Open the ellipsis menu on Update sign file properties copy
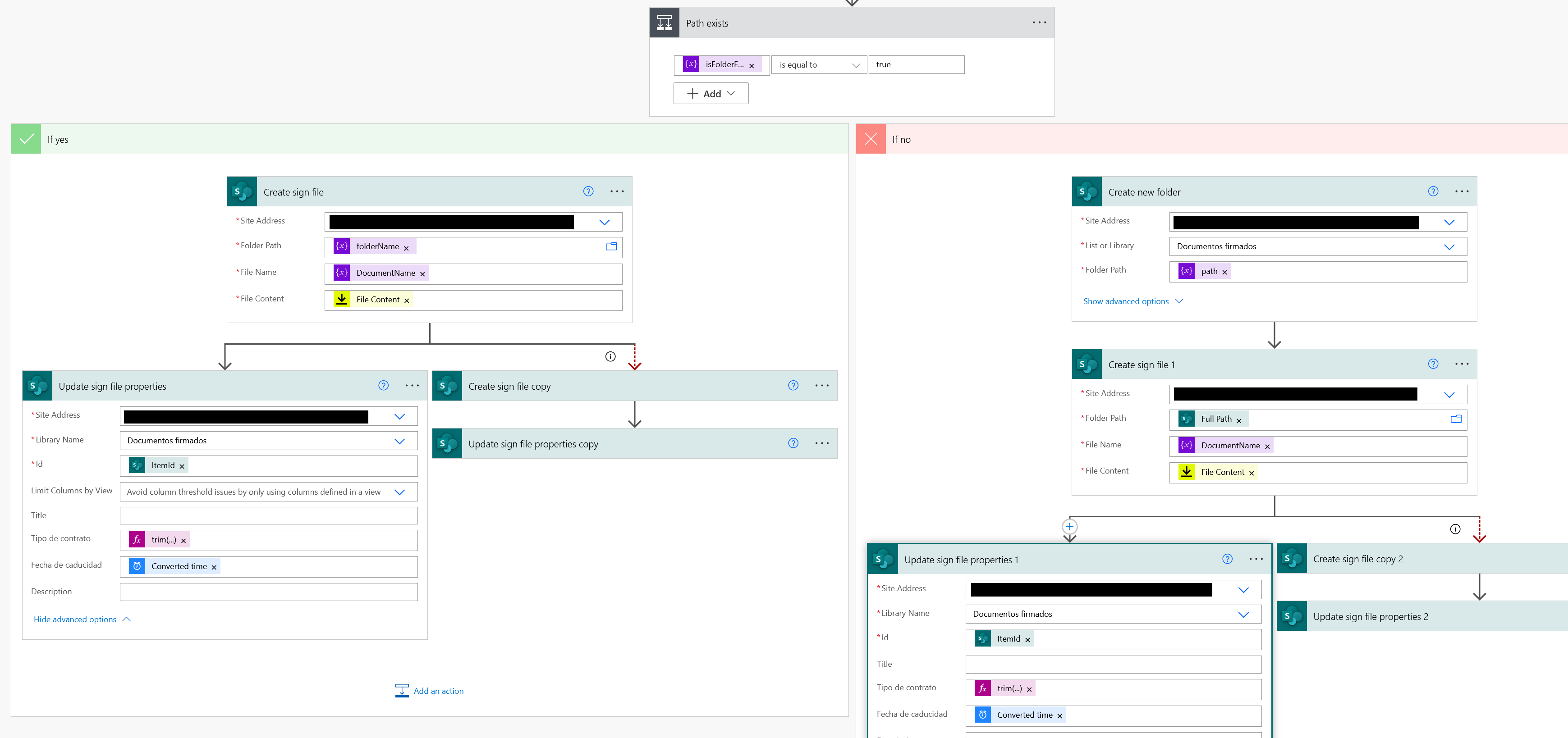The height and width of the screenshot is (738, 1568). click(822, 443)
